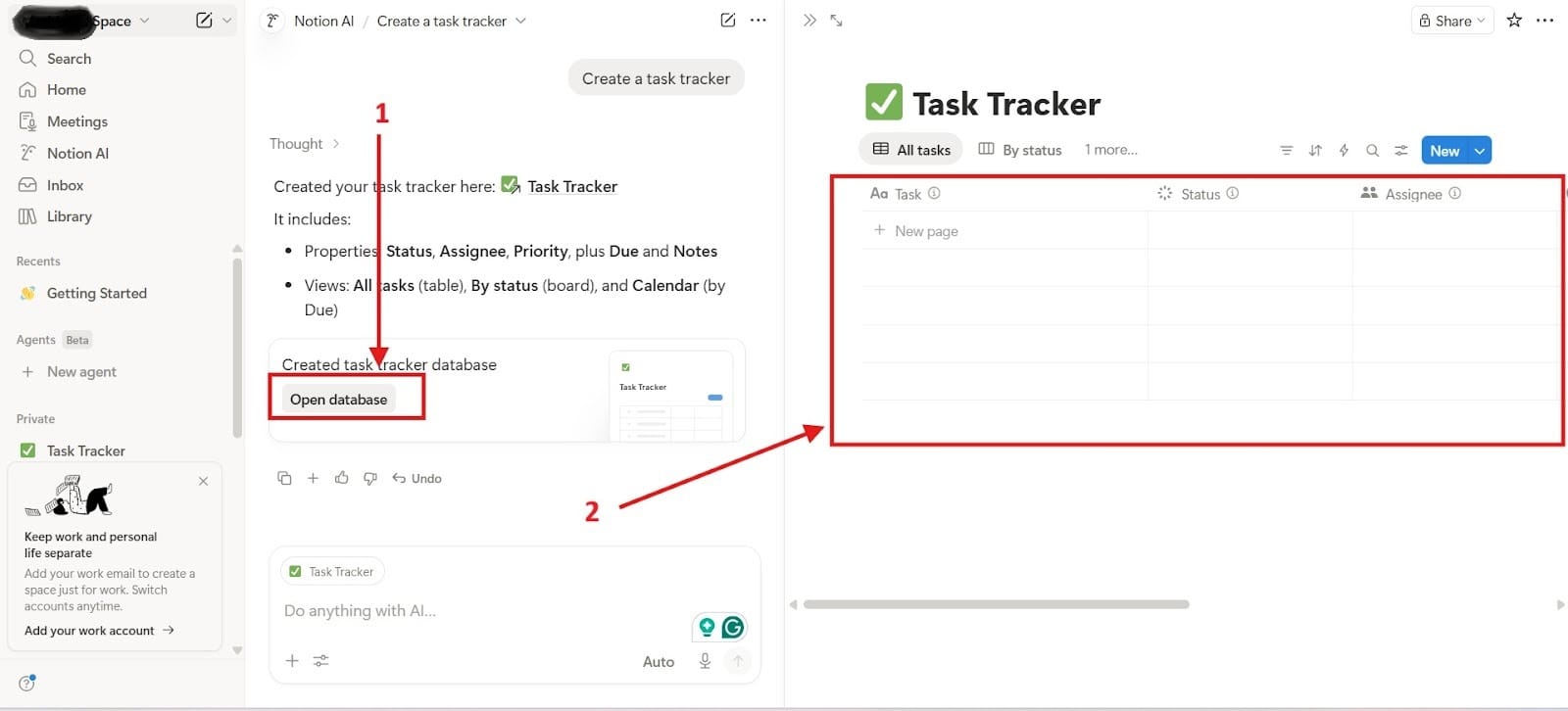Click horizontal scrollbar below the table
Screen dimensions: 1568x711
pos(996,605)
